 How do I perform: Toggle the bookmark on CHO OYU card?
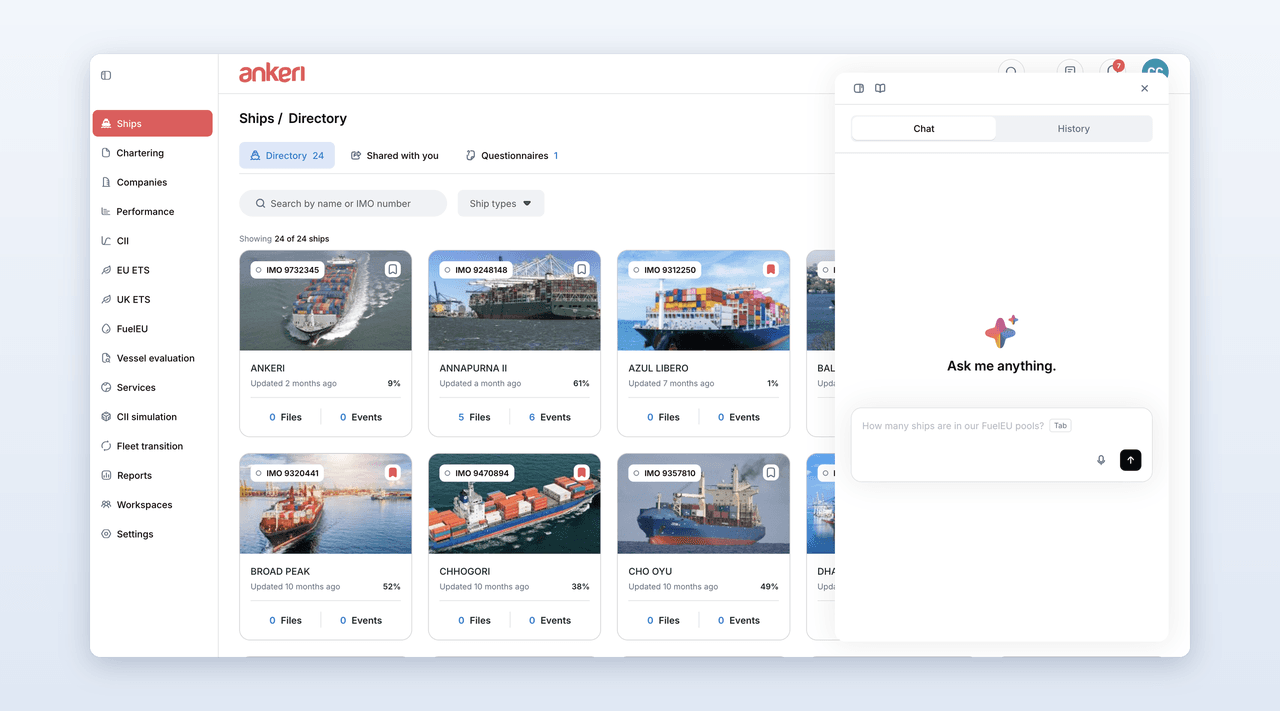[x=771, y=472]
